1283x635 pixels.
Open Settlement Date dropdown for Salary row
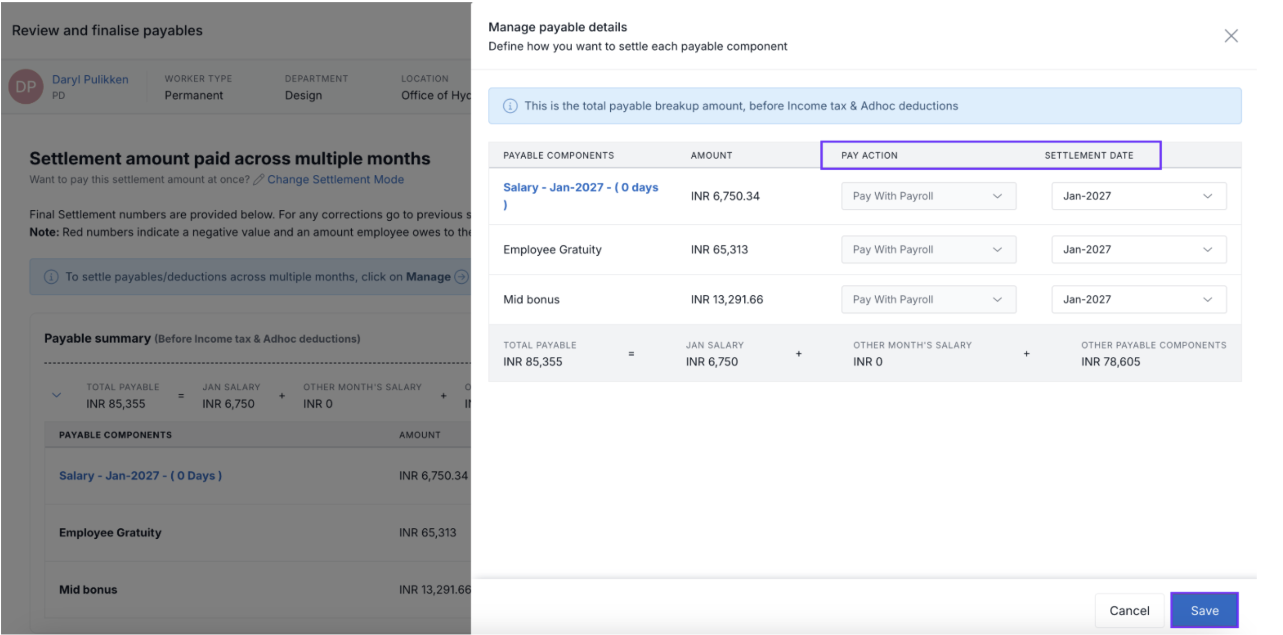[1138, 196]
